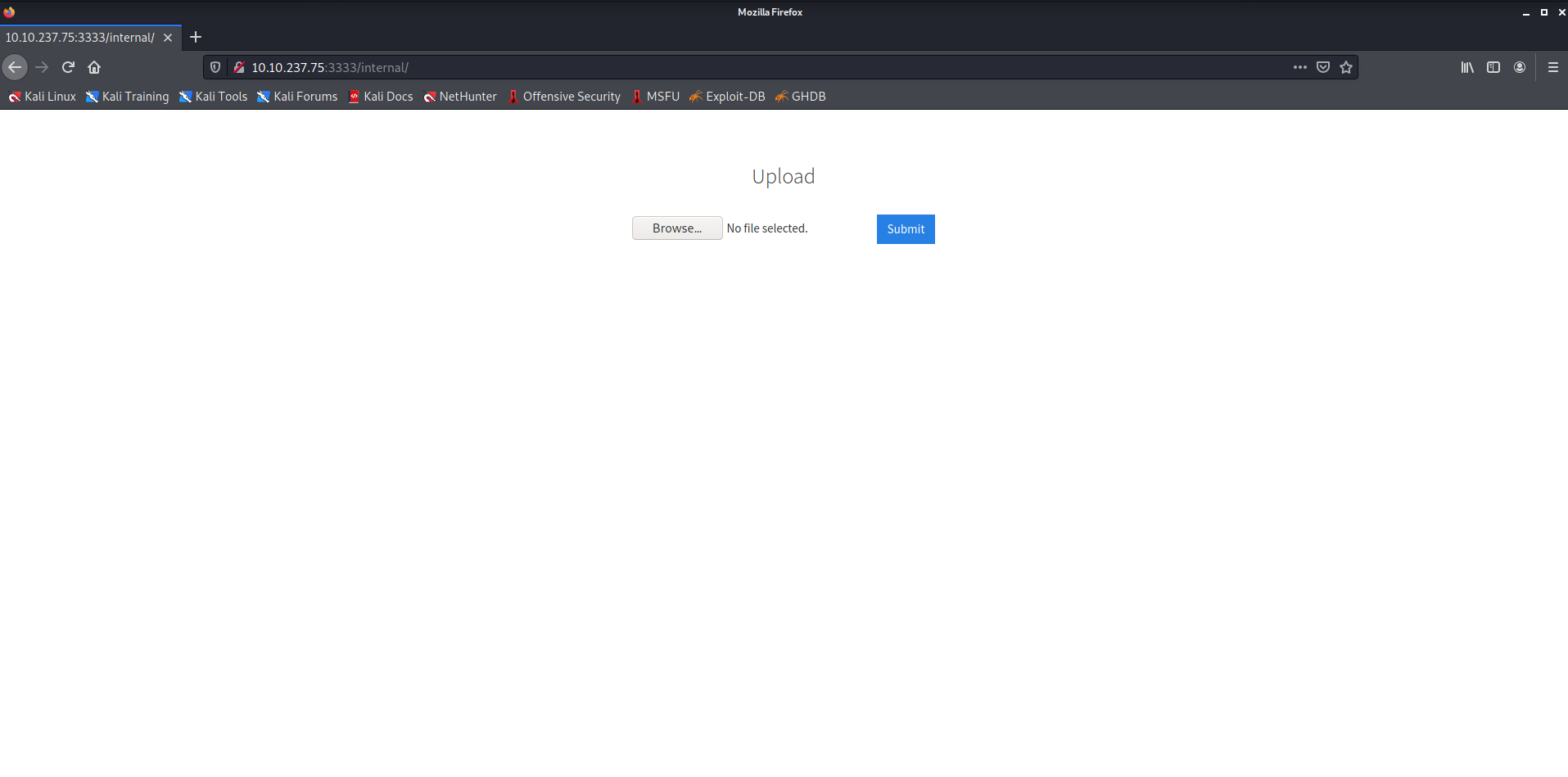Open the hamburger application menu
The height and width of the screenshot is (777, 1568).
pos(1552,67)
